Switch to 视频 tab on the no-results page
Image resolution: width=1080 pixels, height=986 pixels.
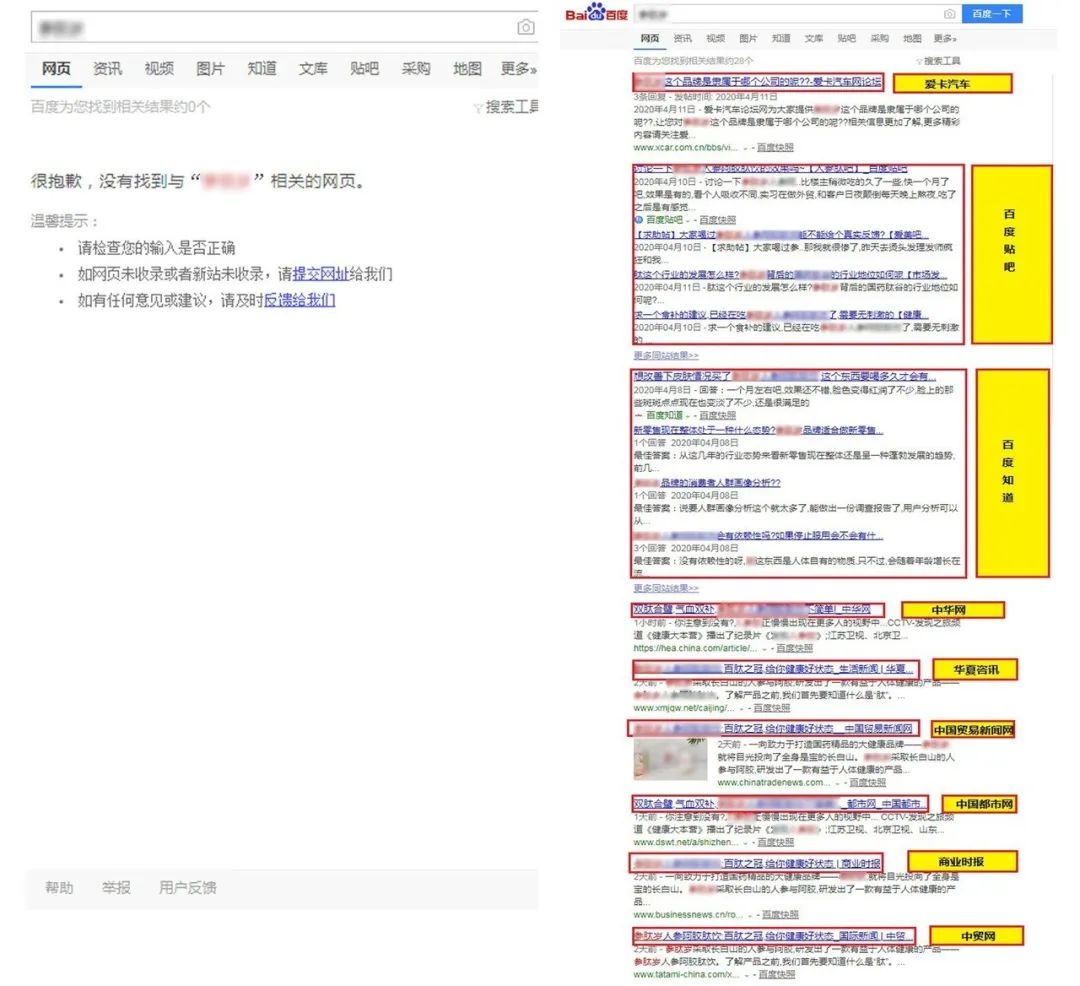pyautogui.click(x=159, y=69)
